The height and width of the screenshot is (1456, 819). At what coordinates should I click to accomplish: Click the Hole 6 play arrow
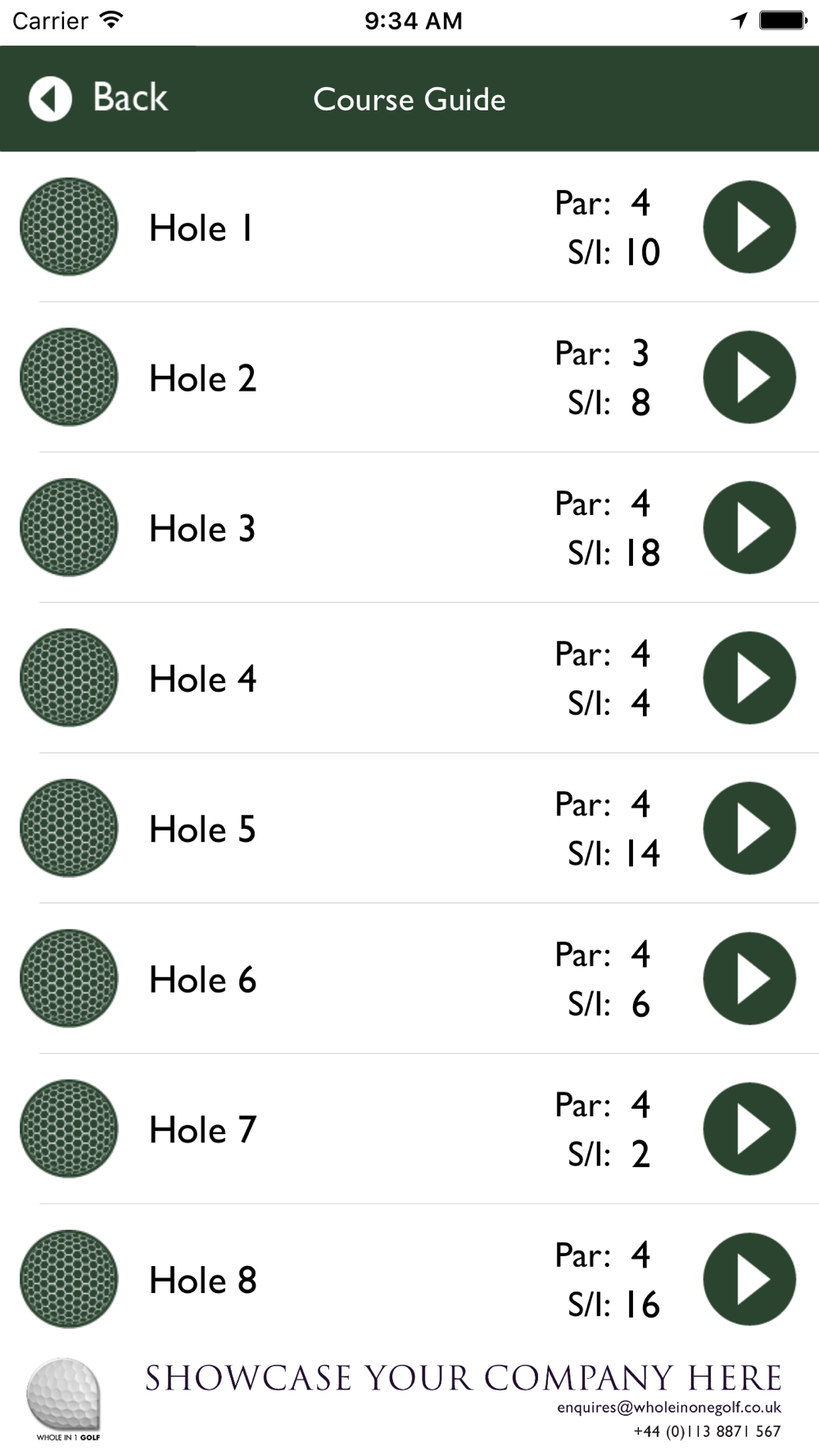[x=749, y=979]
